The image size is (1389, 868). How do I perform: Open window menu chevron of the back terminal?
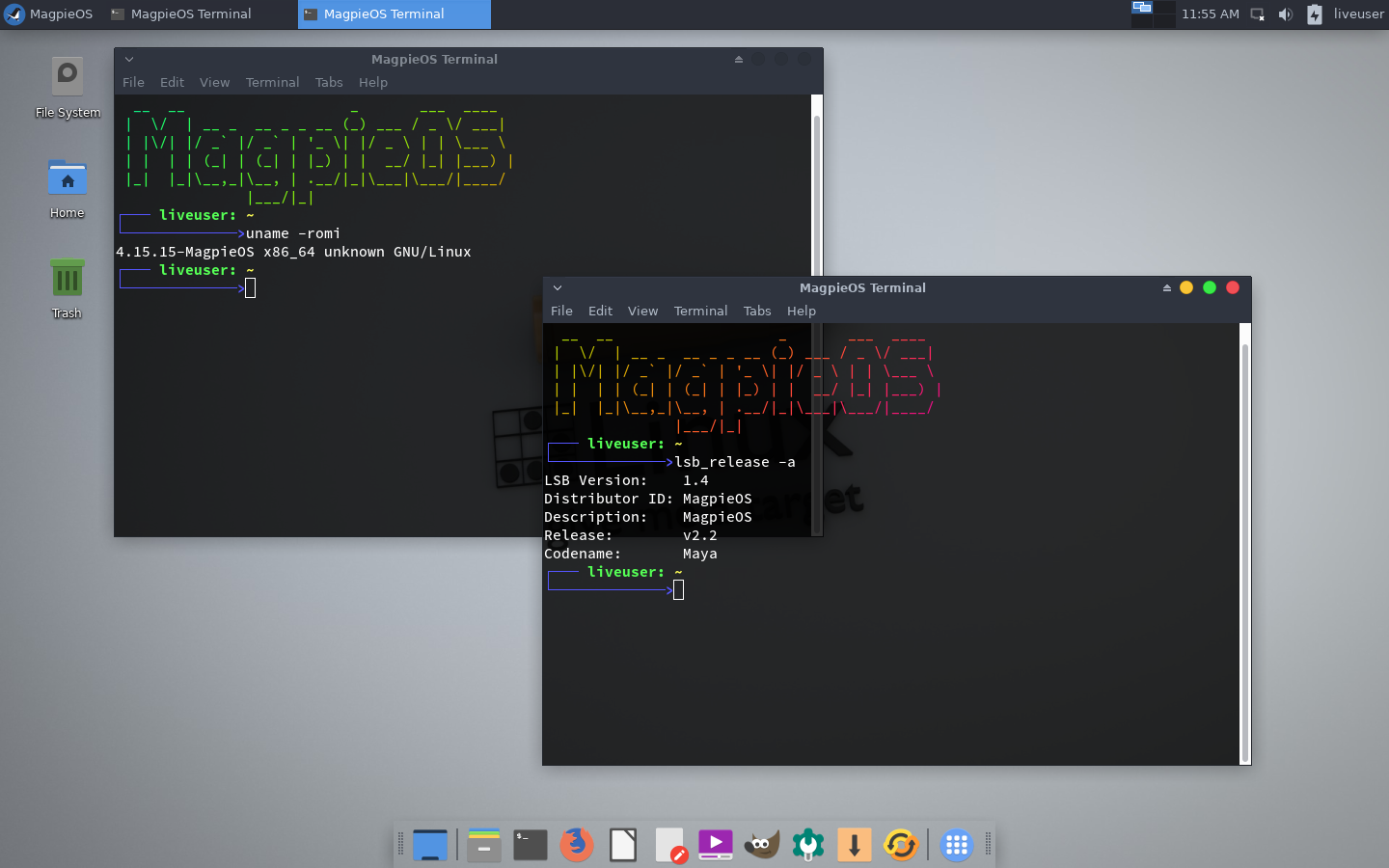pos(129,59)
